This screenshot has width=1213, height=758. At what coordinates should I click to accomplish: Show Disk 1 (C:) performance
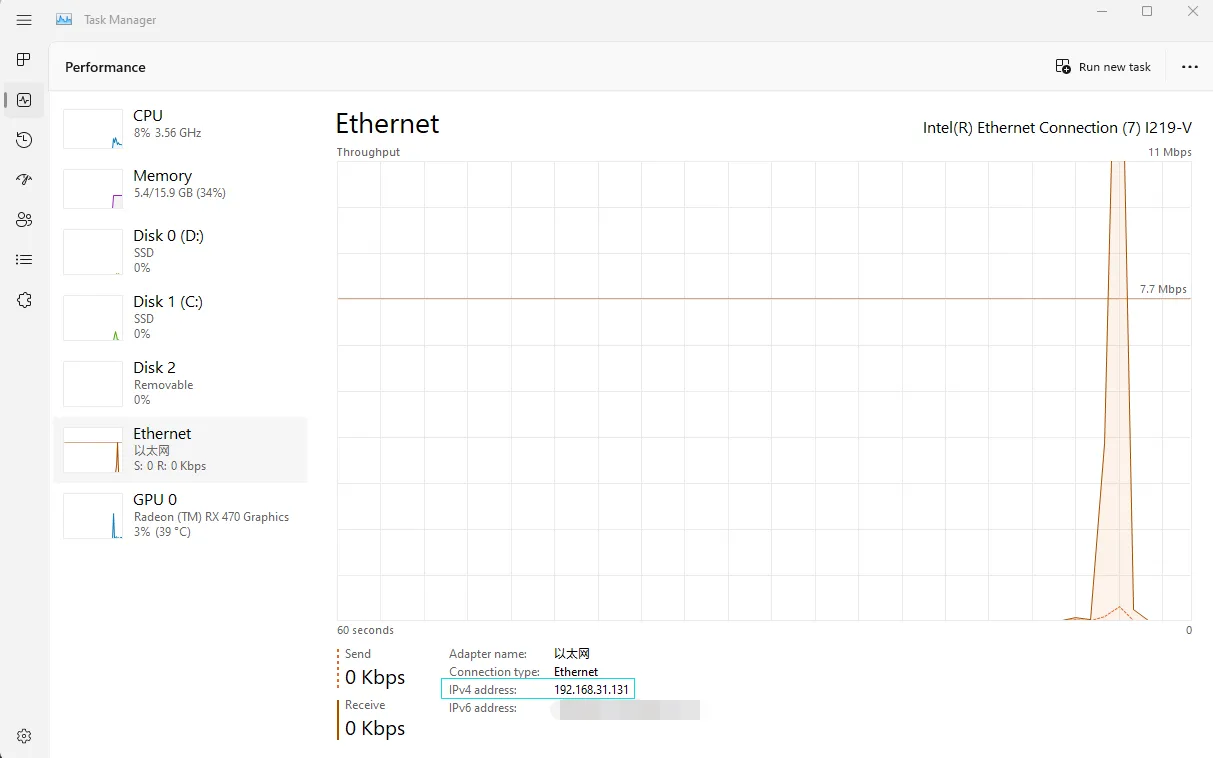pos(180,317)
